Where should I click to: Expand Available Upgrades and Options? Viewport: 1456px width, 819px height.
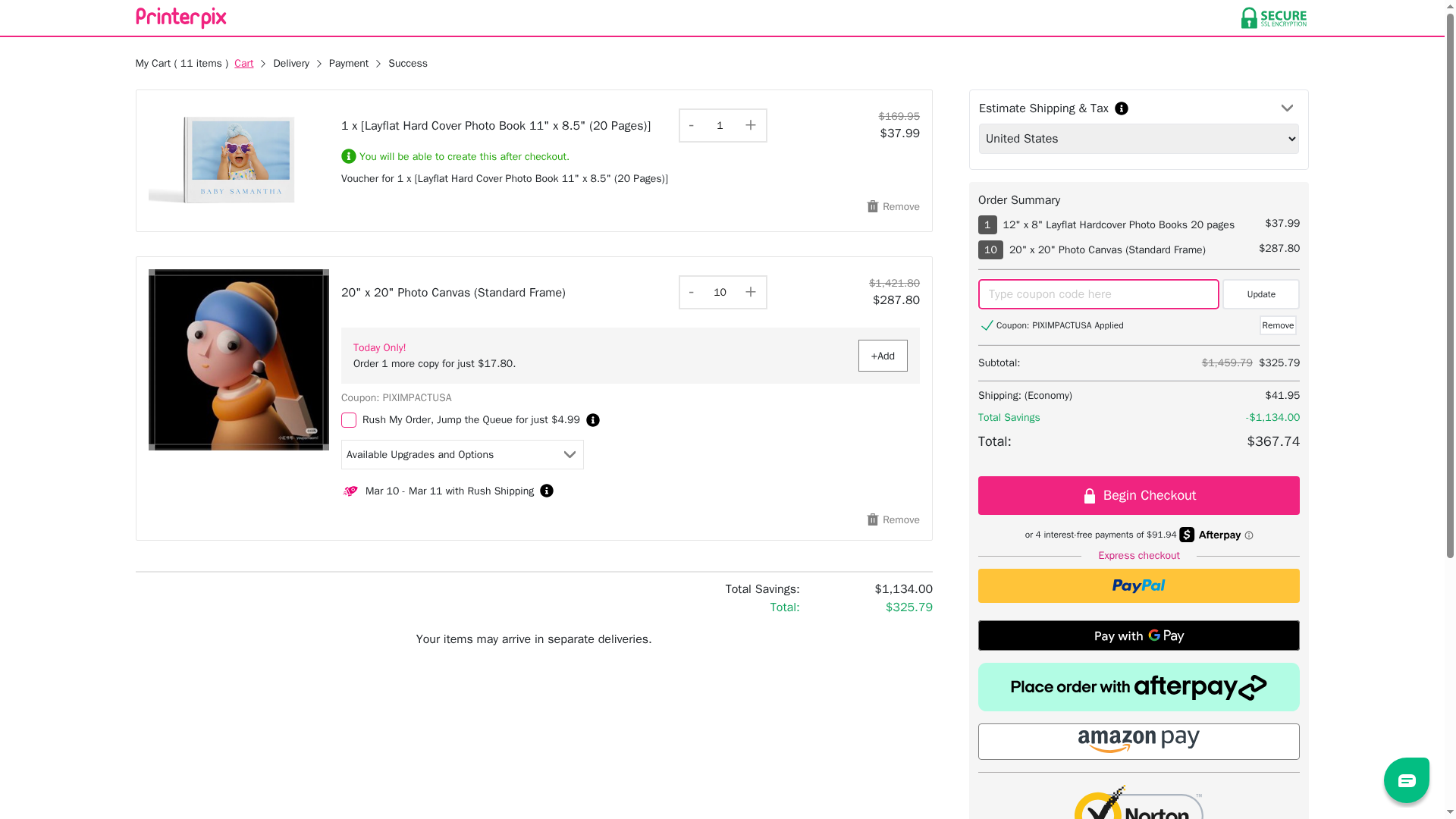pos(462,454)
